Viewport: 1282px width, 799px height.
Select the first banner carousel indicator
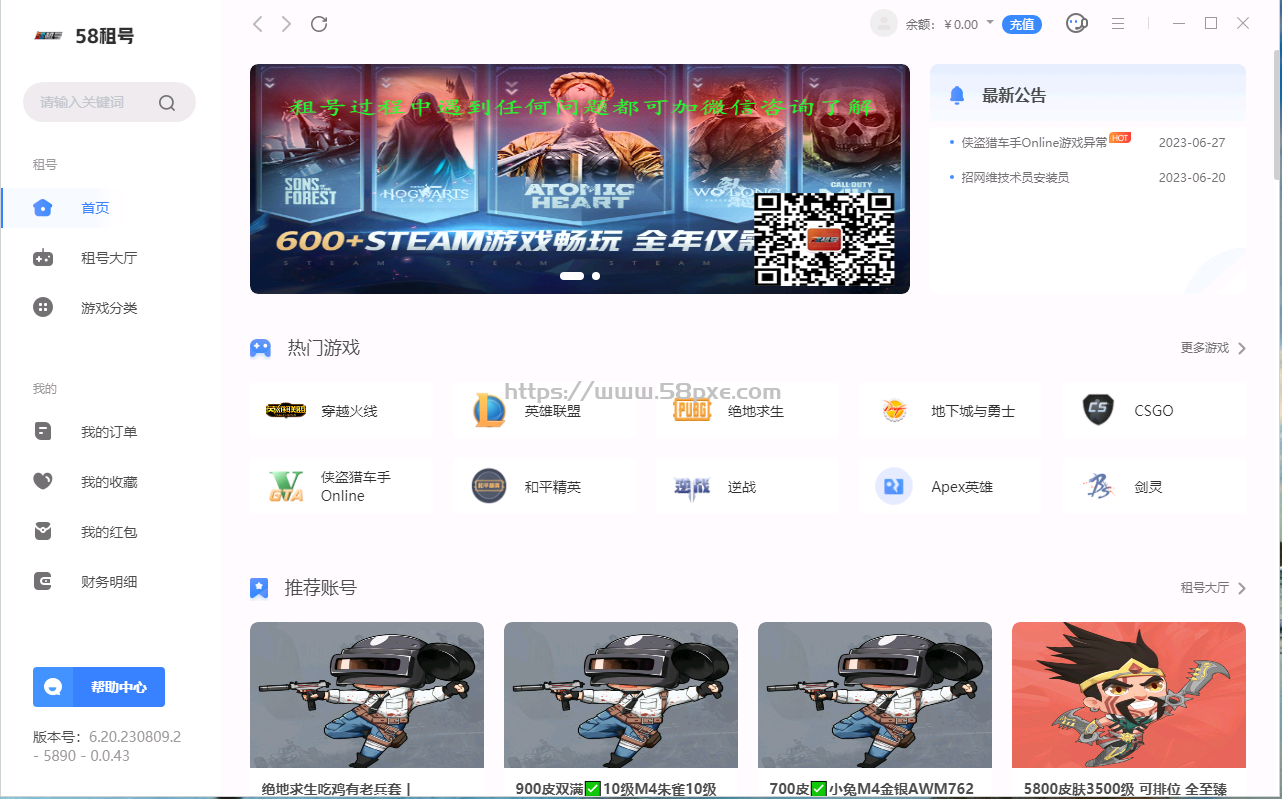(x=572, y=275)
